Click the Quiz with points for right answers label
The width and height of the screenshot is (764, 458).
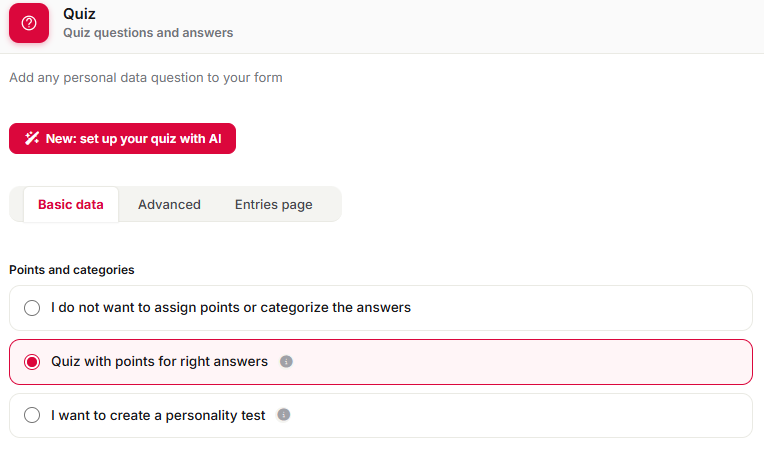(159, 362)
